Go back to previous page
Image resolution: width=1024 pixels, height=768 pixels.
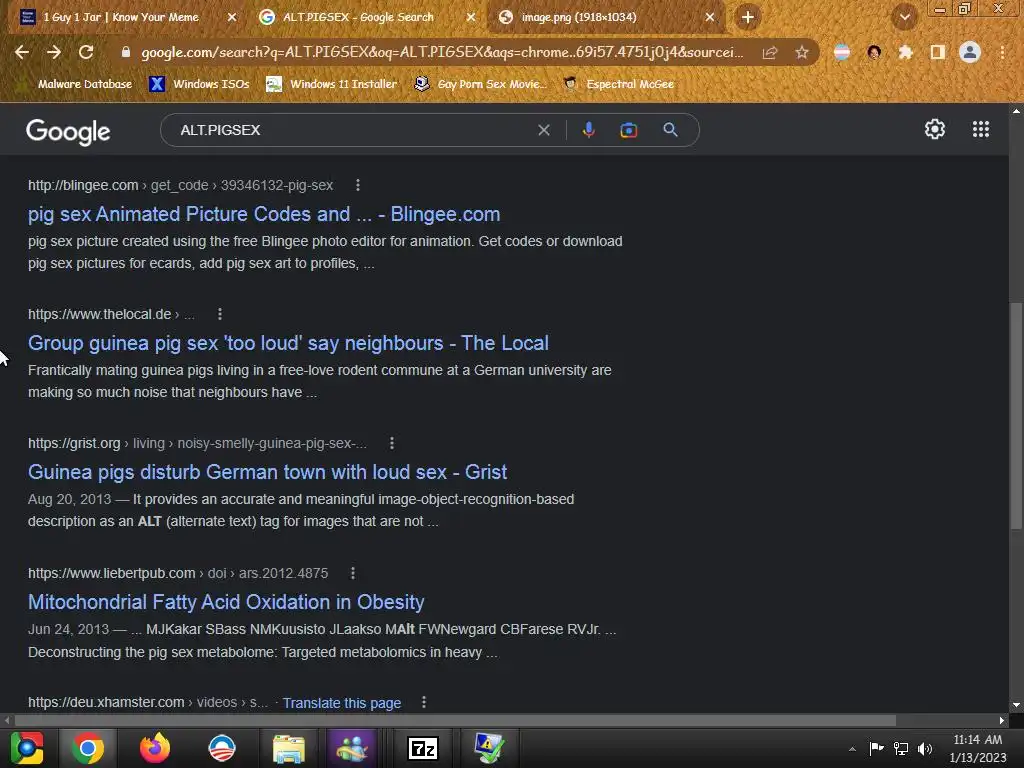22,52
